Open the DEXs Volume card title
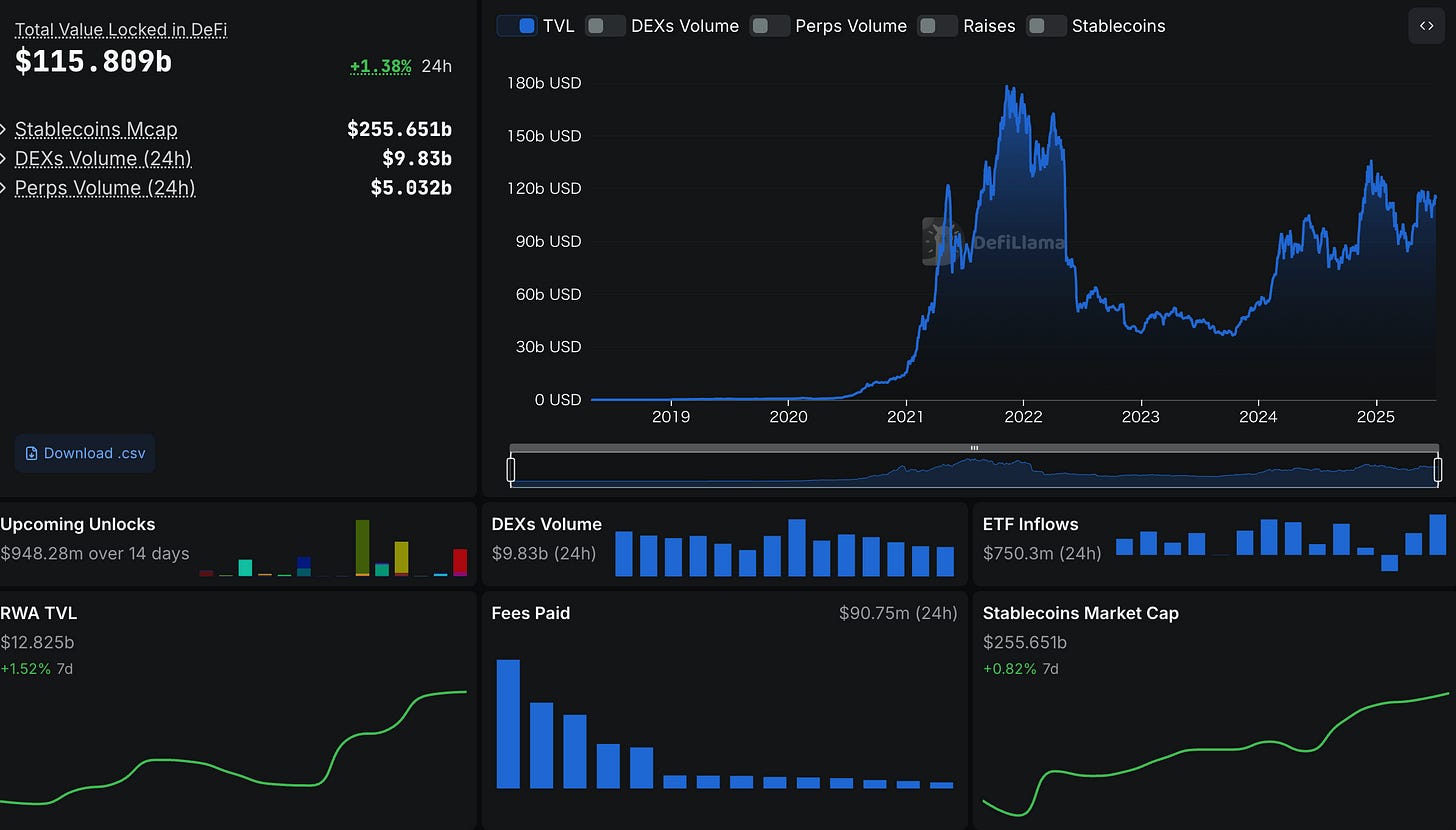This screenshot has width=1456, height=830. click(547, 524)
